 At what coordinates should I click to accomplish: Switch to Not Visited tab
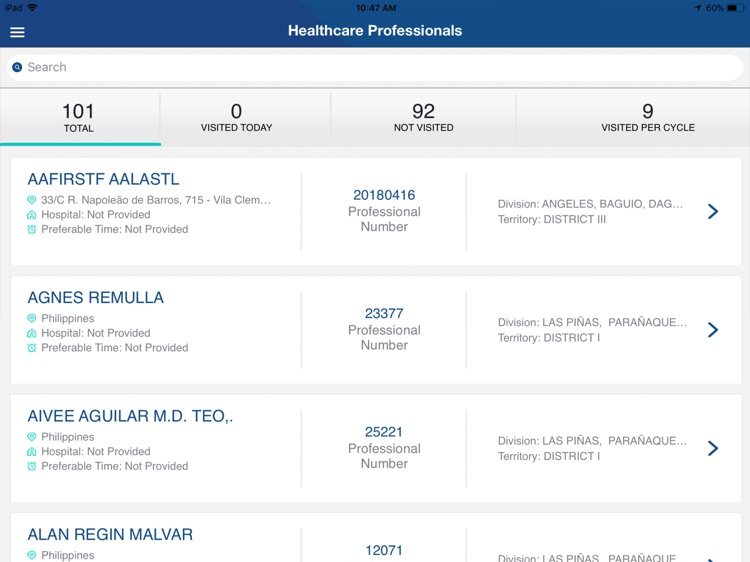423,118
